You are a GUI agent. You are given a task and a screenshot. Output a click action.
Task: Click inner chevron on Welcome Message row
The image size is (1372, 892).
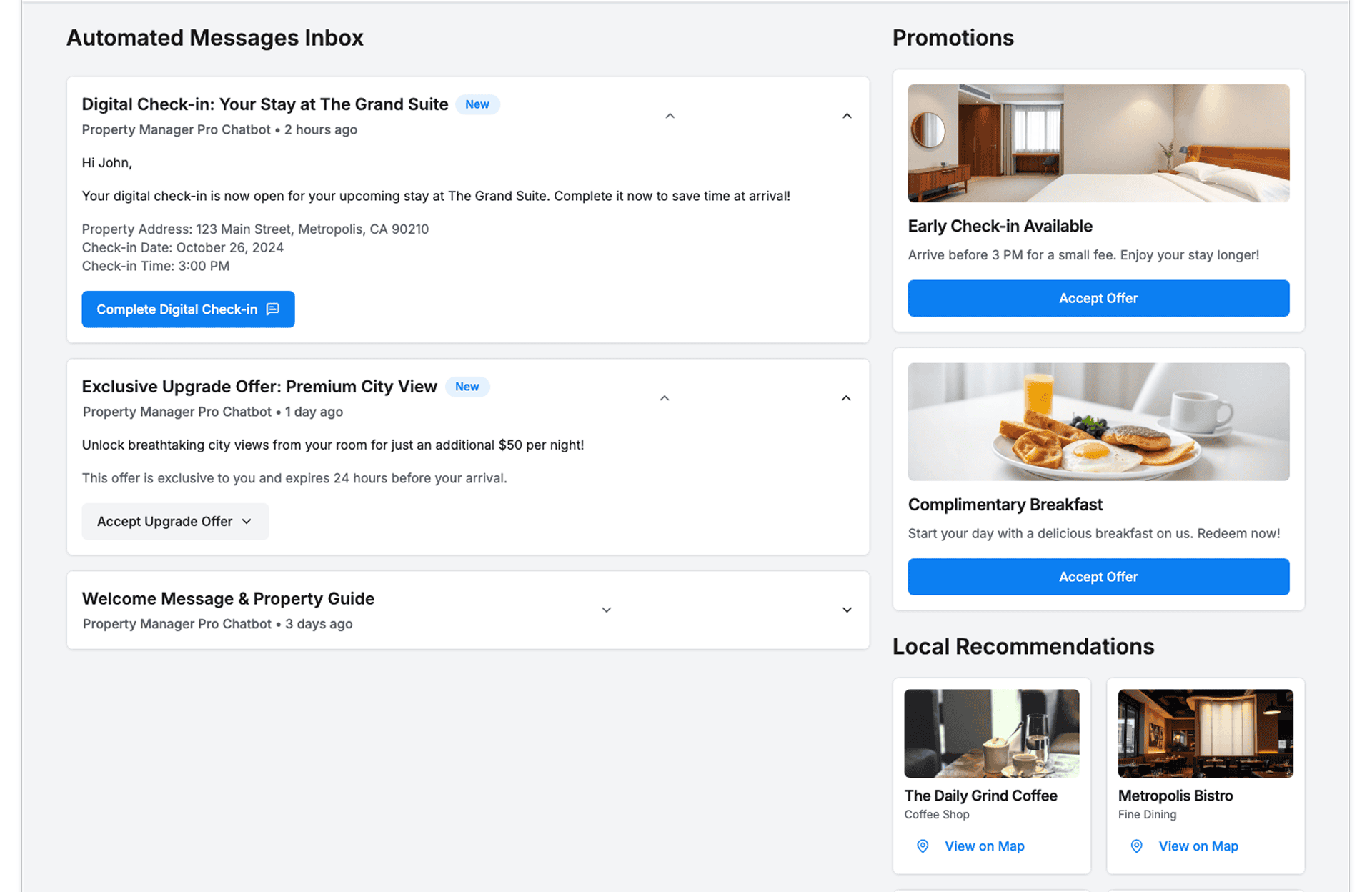click(x=606, y=610)
